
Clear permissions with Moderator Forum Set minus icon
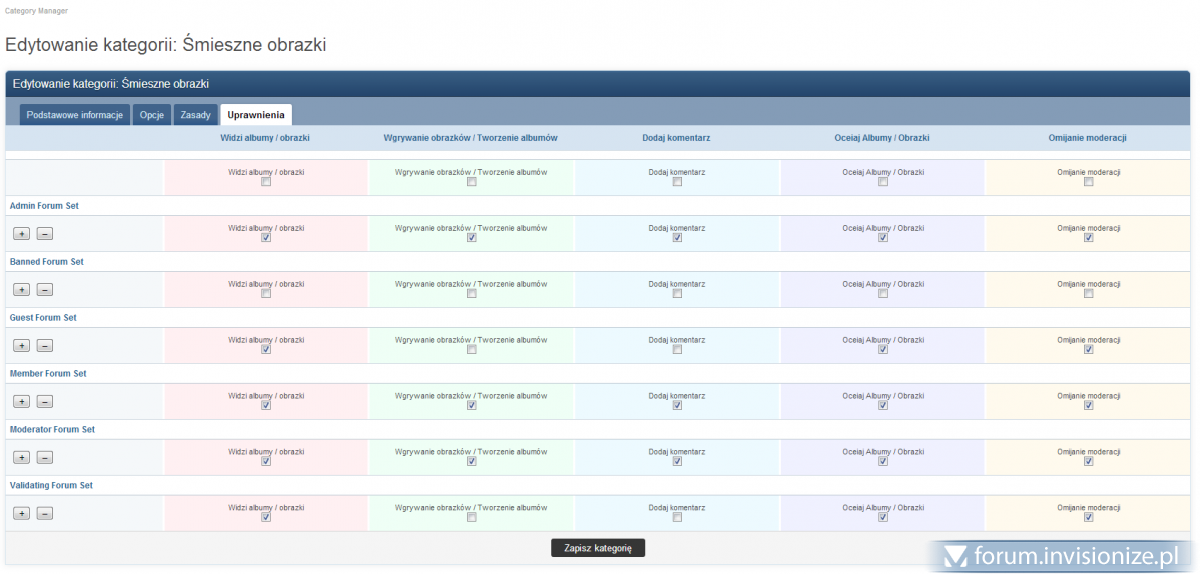45,458
